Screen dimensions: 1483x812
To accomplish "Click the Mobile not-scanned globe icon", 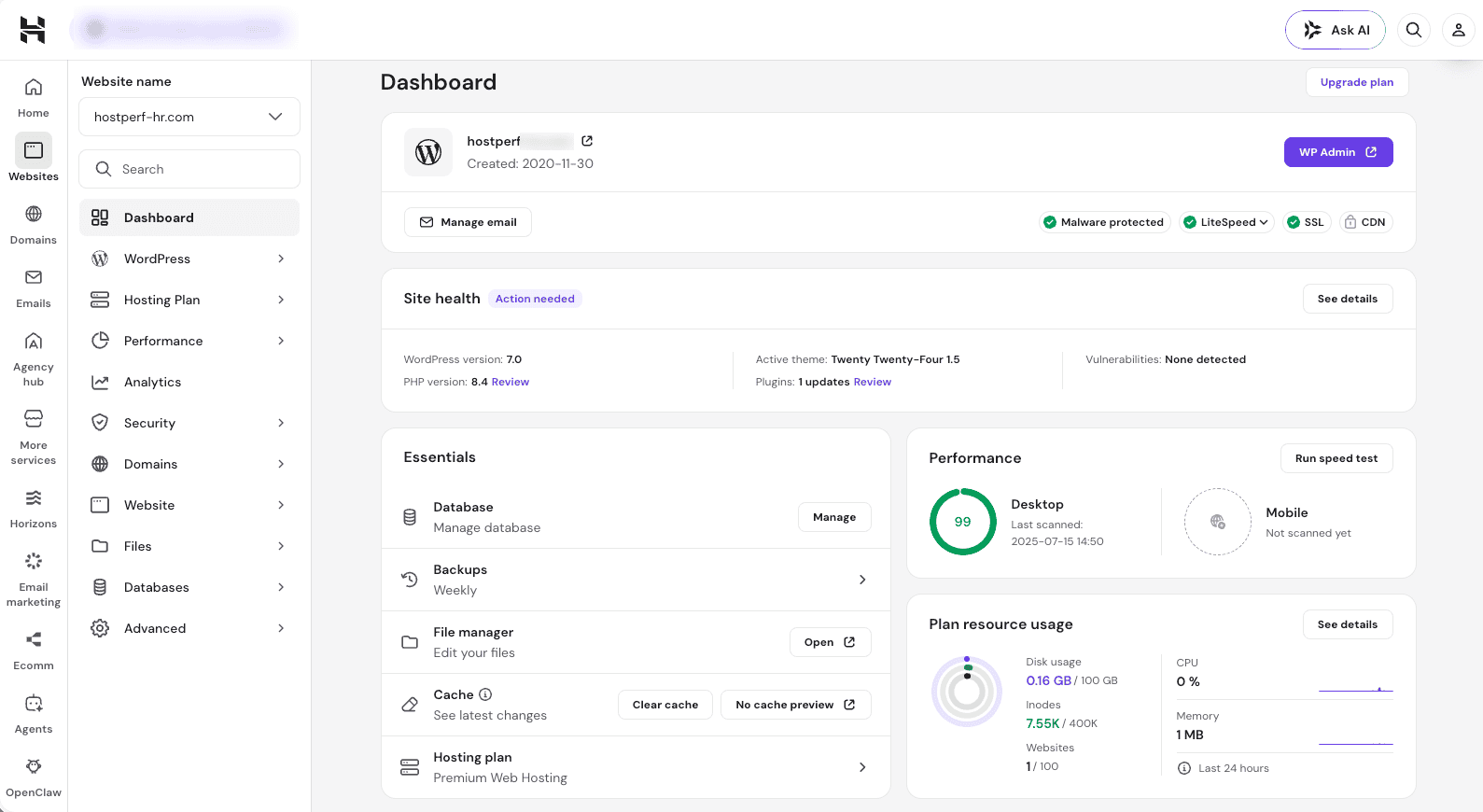I will [1218, 522].
